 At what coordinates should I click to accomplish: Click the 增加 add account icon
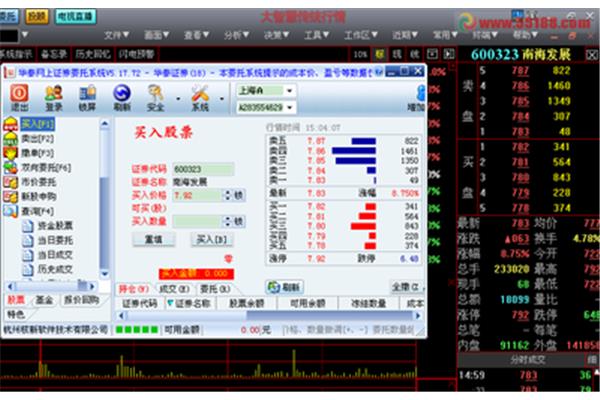(417, 98)
